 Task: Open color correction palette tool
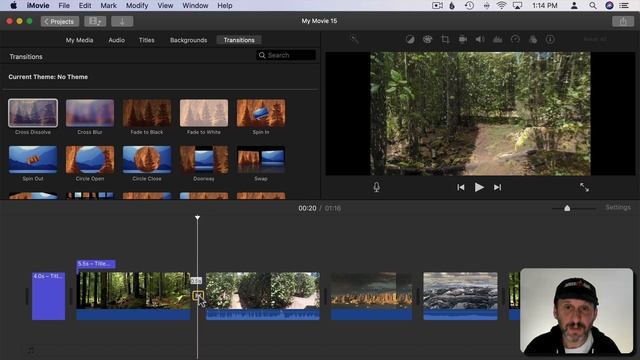coord(427,40)
